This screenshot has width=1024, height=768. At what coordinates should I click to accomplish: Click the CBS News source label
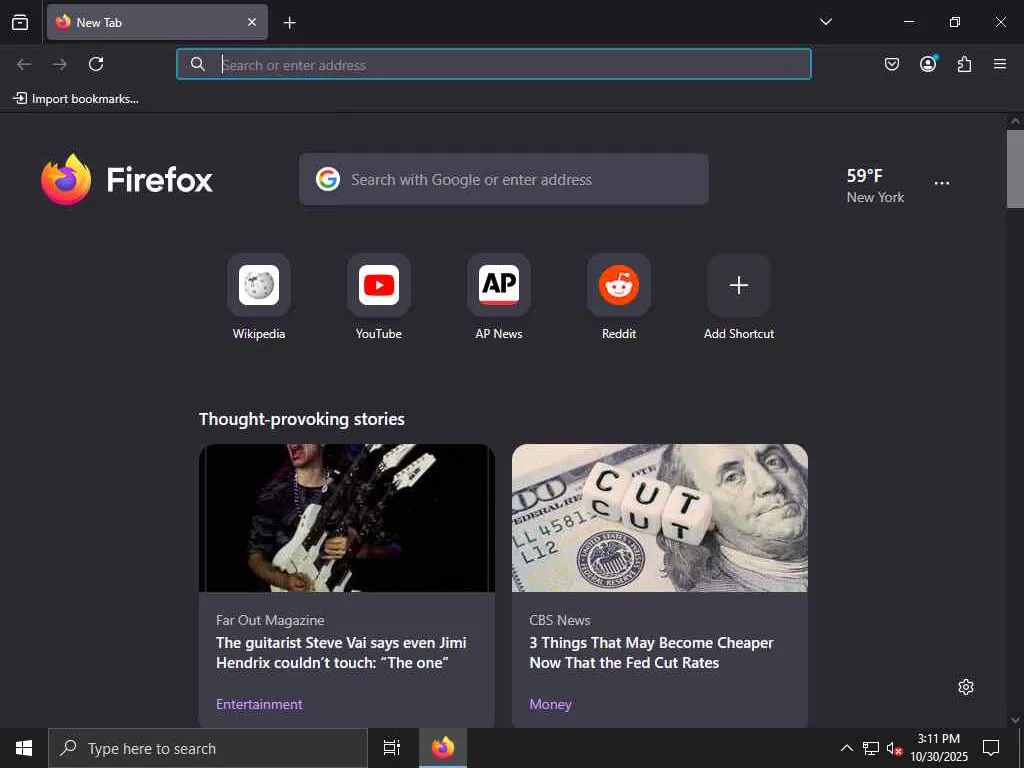(x=560, y=620)
